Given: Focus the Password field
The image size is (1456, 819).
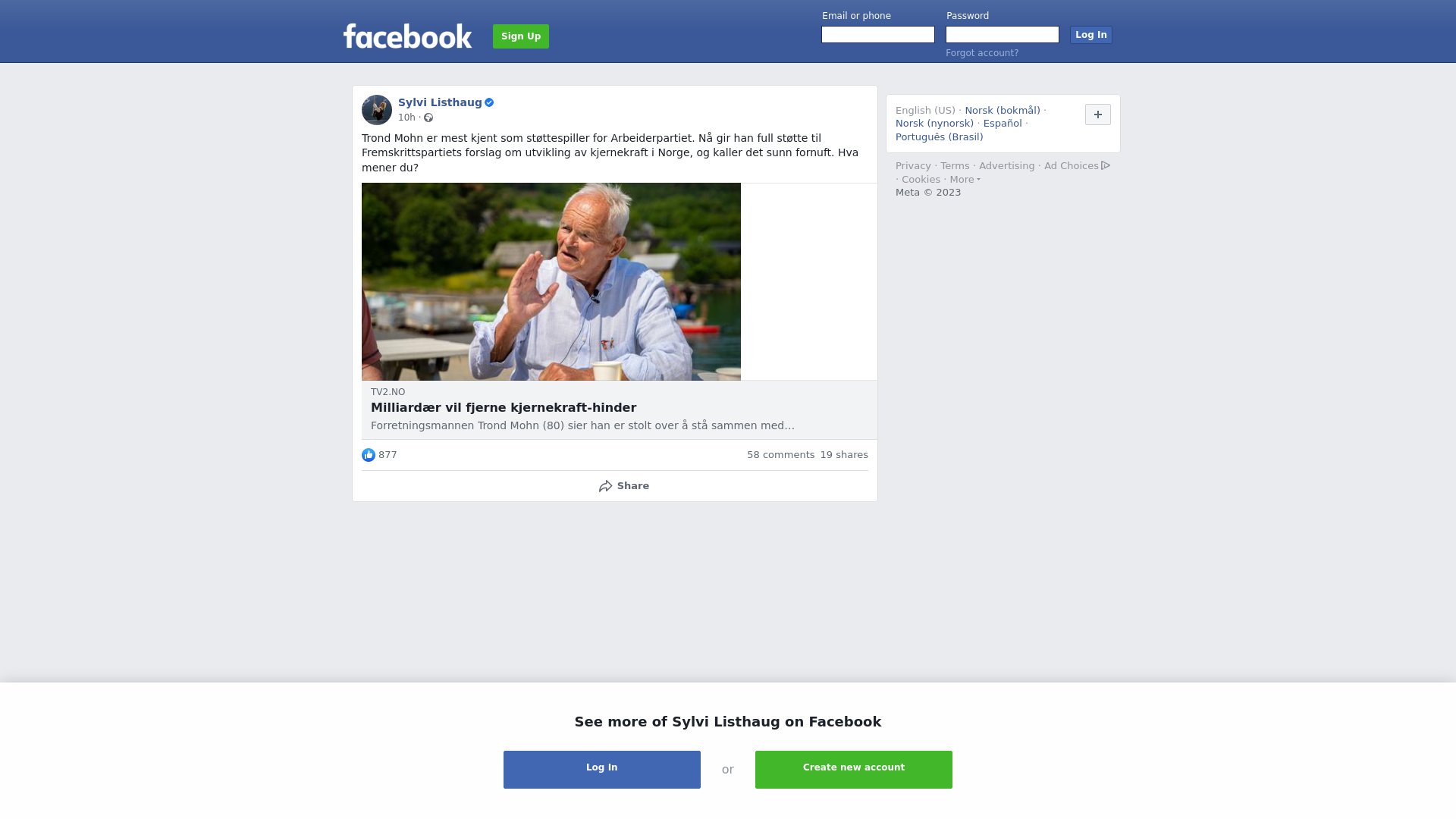Looking at the screenshot, I should click(1003, 35).
